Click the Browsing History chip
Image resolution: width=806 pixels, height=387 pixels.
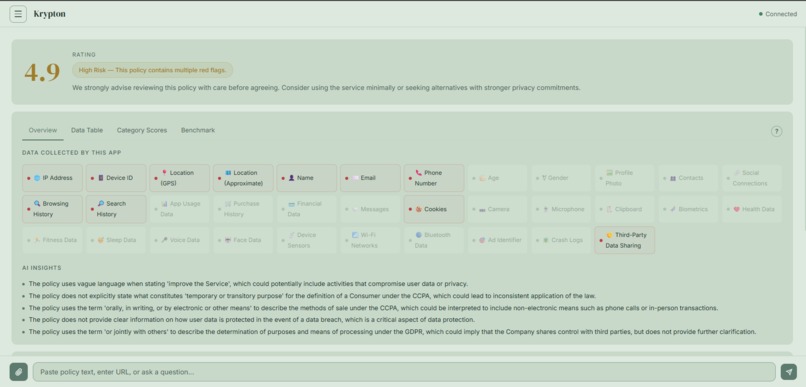tap(52, 209)
